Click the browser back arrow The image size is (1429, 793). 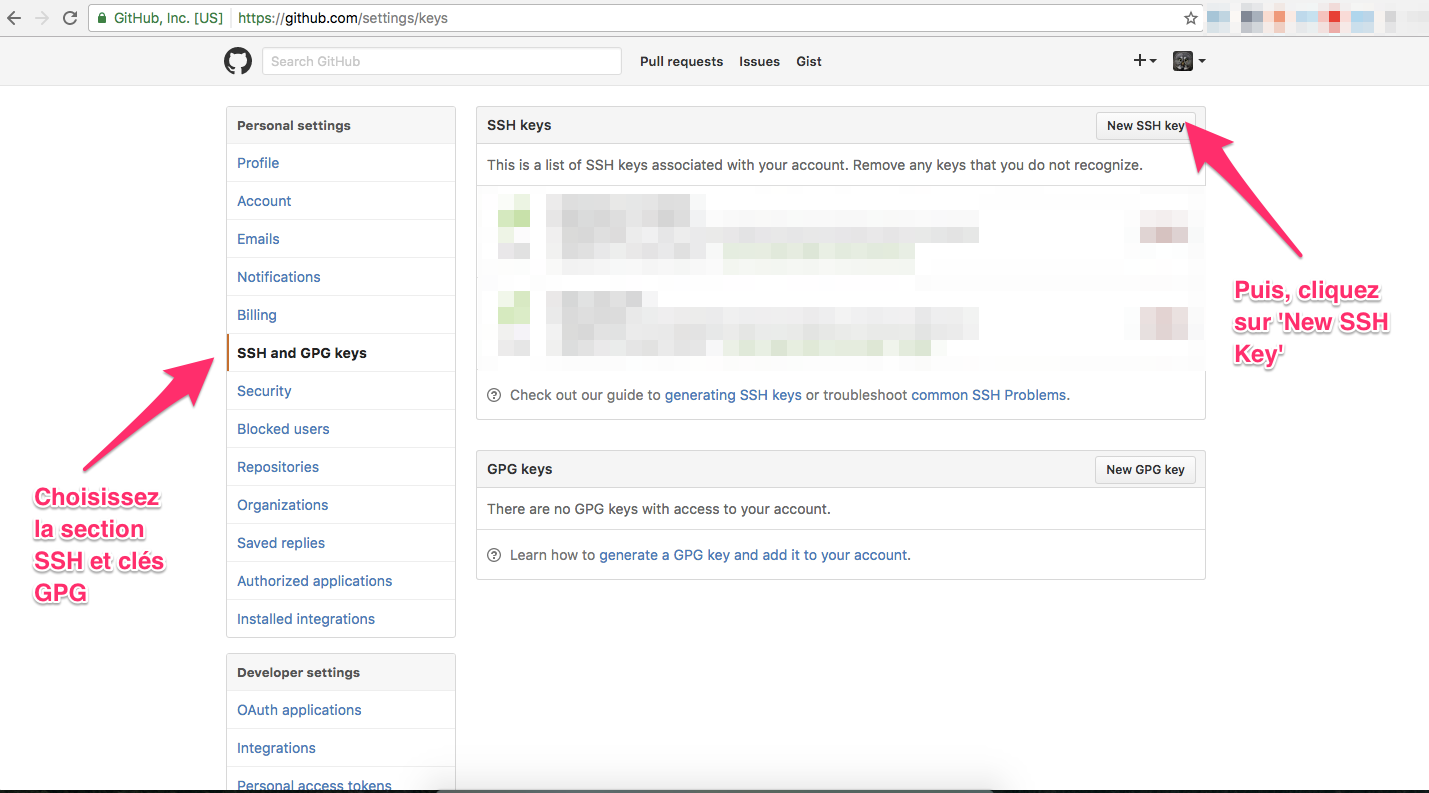pyautogui.click(x=14, y=18)
